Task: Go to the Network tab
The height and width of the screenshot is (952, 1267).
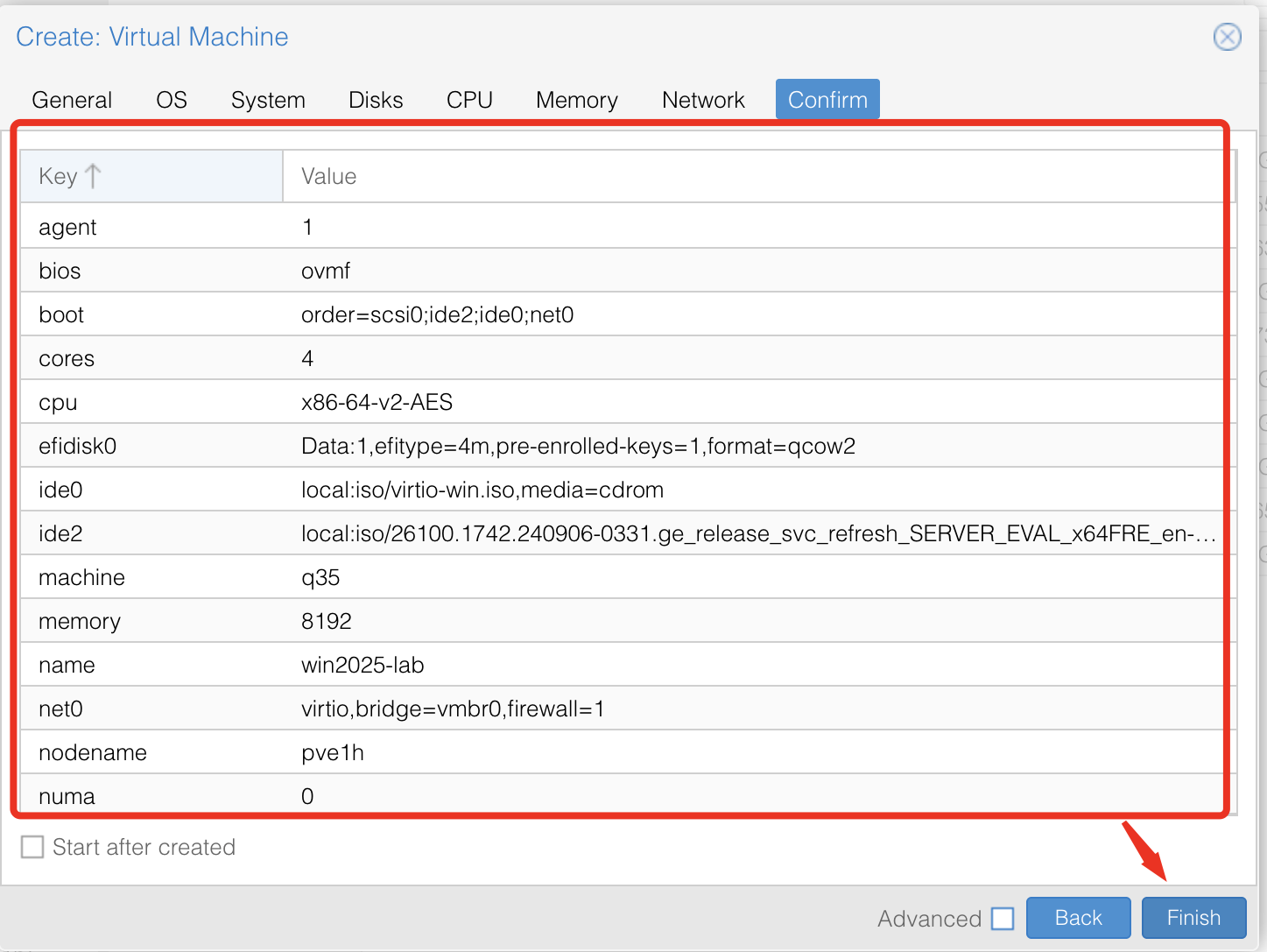Action: click(703, 100)
